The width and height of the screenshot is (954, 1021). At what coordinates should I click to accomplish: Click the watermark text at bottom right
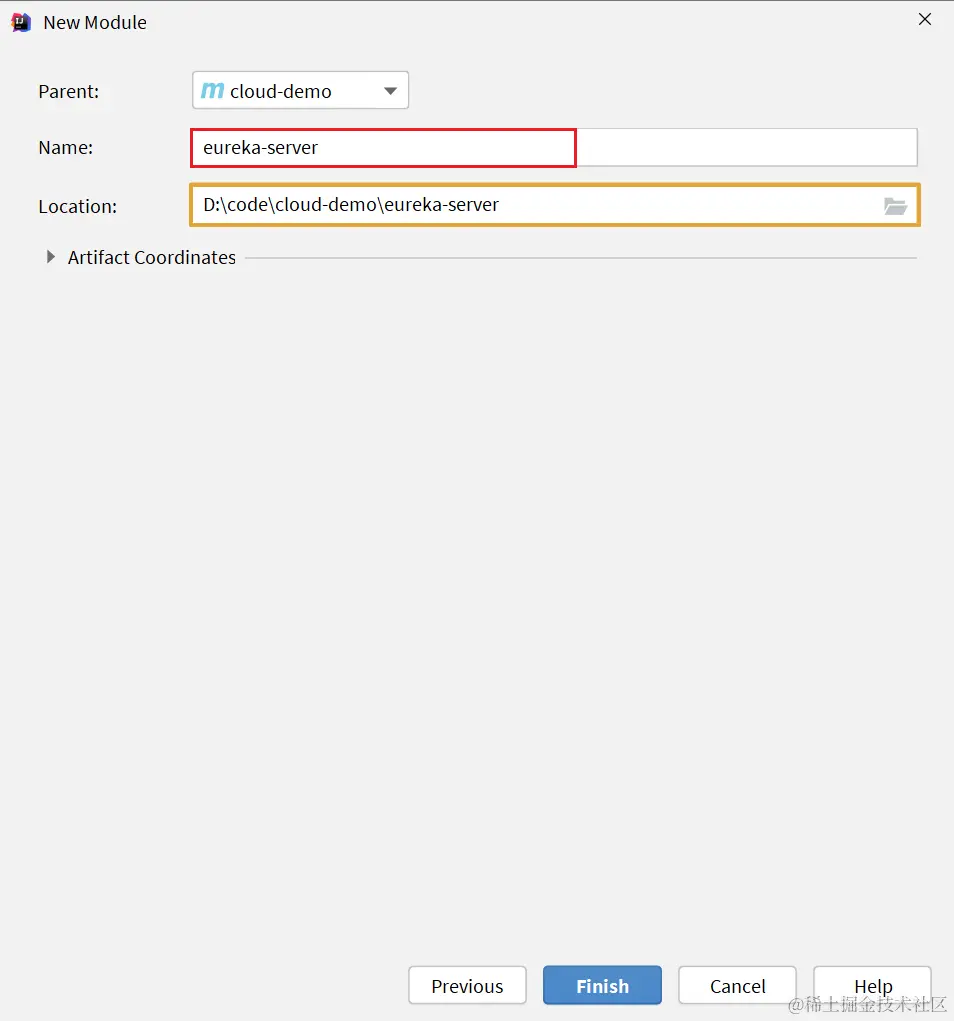point(867,1004)
